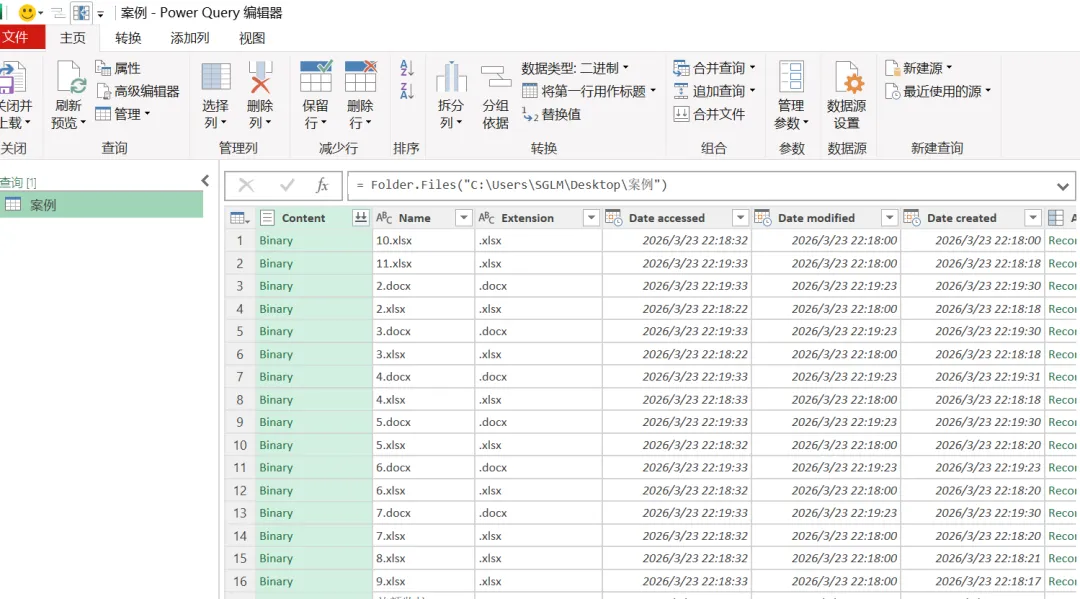Click the Split Column (拆分列) icon
The height and width of the screenshot is (599, 1080).
451,77
